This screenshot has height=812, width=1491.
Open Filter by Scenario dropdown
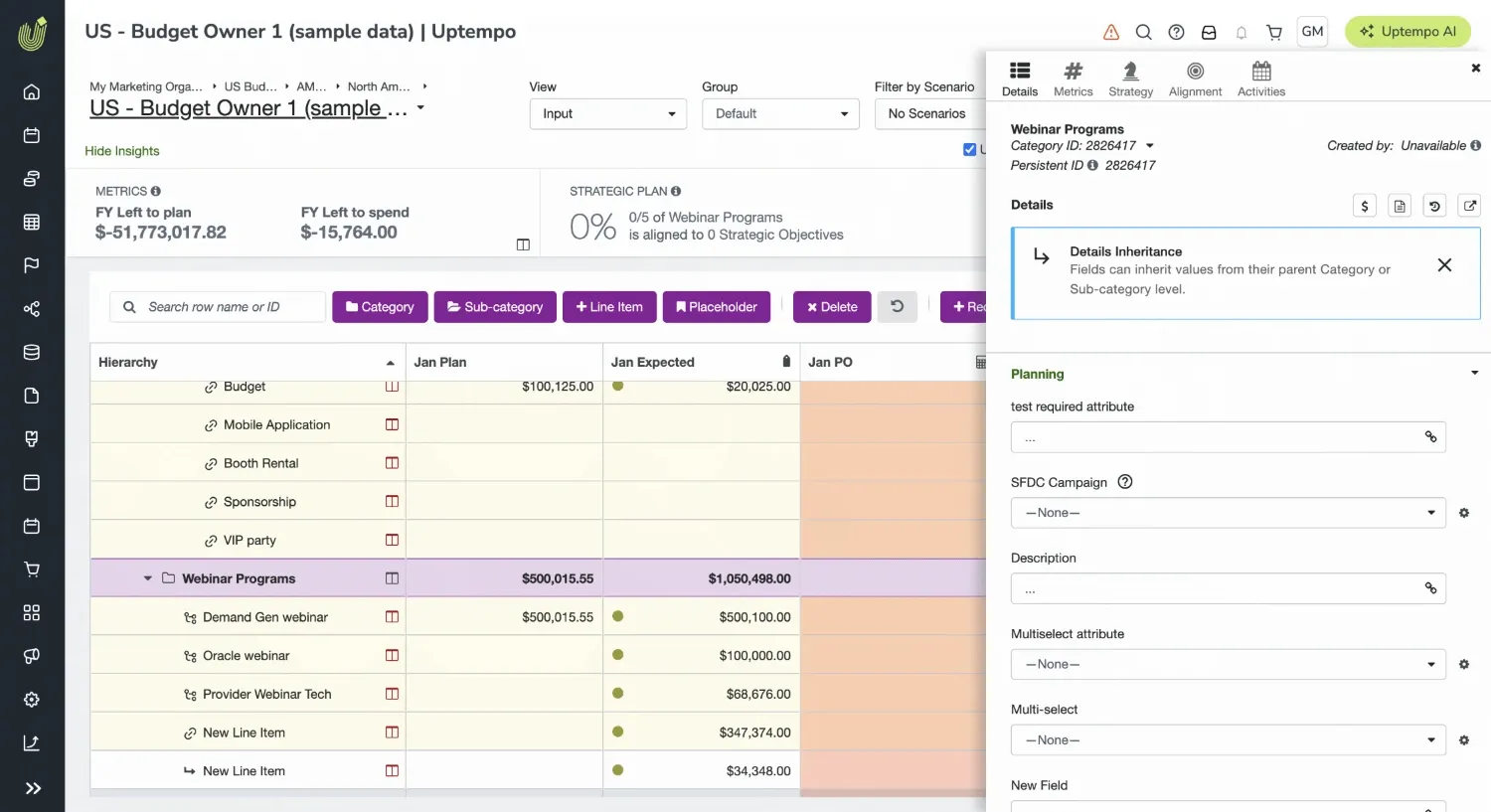point(930,113)
